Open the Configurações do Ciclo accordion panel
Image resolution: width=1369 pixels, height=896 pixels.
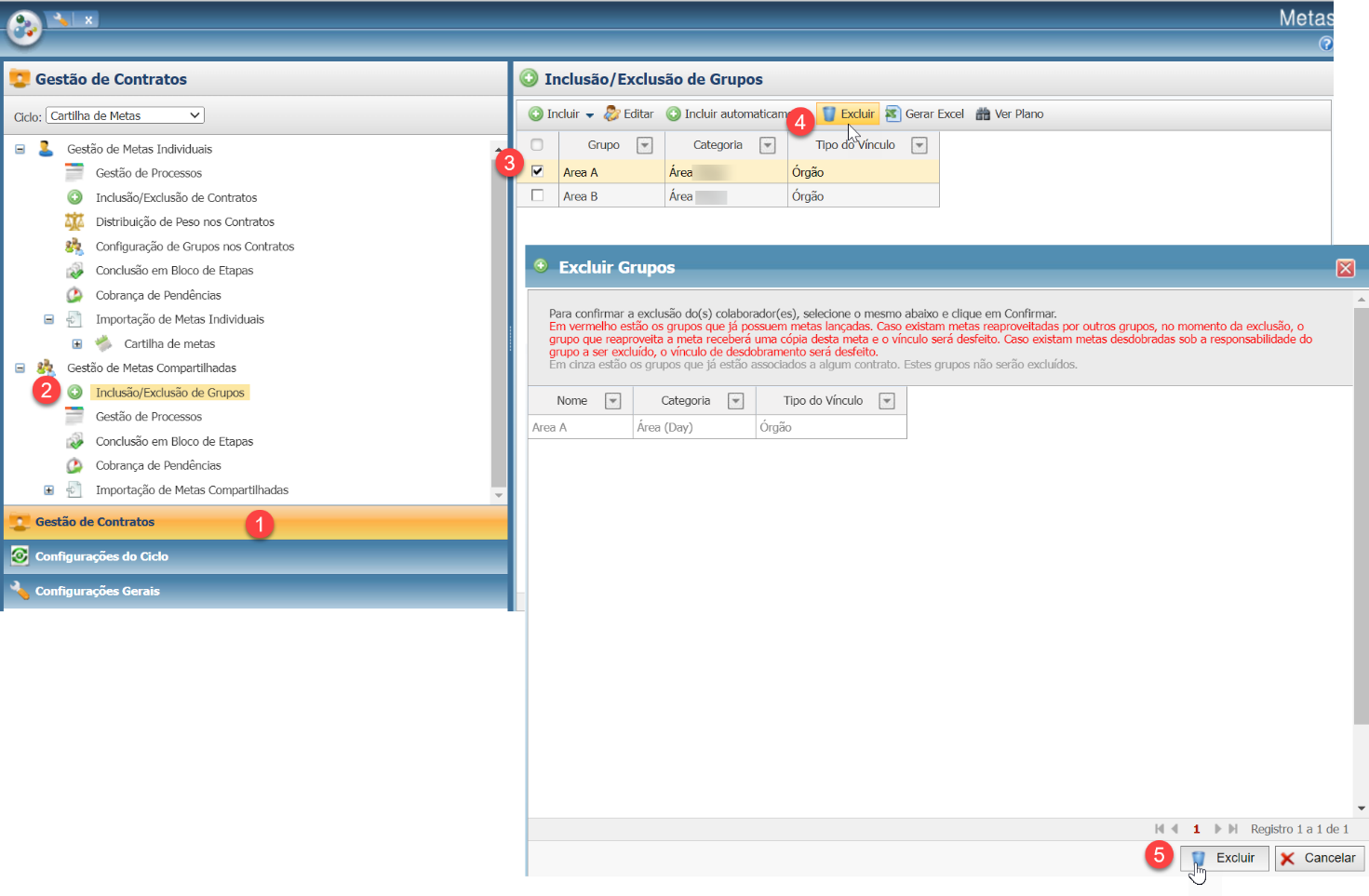[x=256, y=556]
